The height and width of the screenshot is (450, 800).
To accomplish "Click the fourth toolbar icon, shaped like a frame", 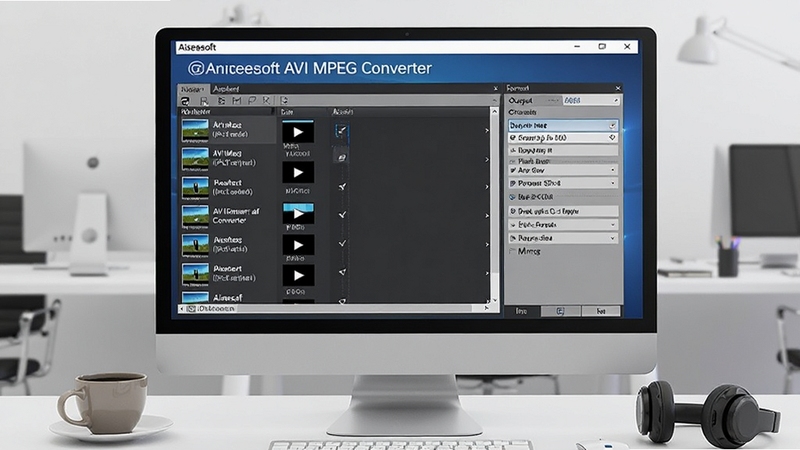I will 236,101.
